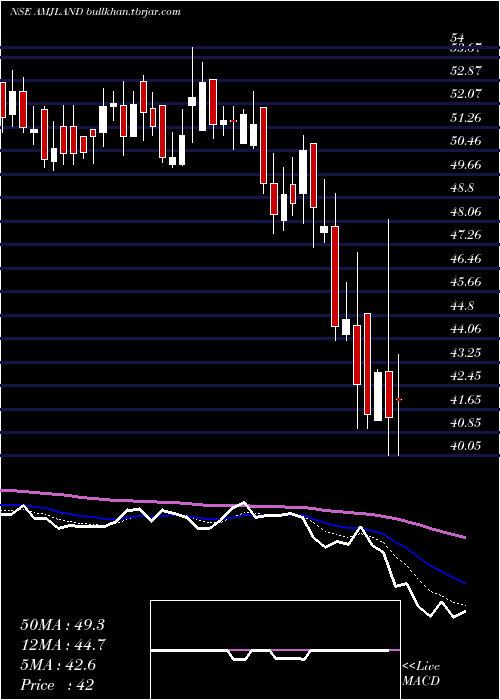The height and width of the screenshot is (700, 500).
Task: Pick the 51.26 price axis value
Action: (x=467, y=117)
